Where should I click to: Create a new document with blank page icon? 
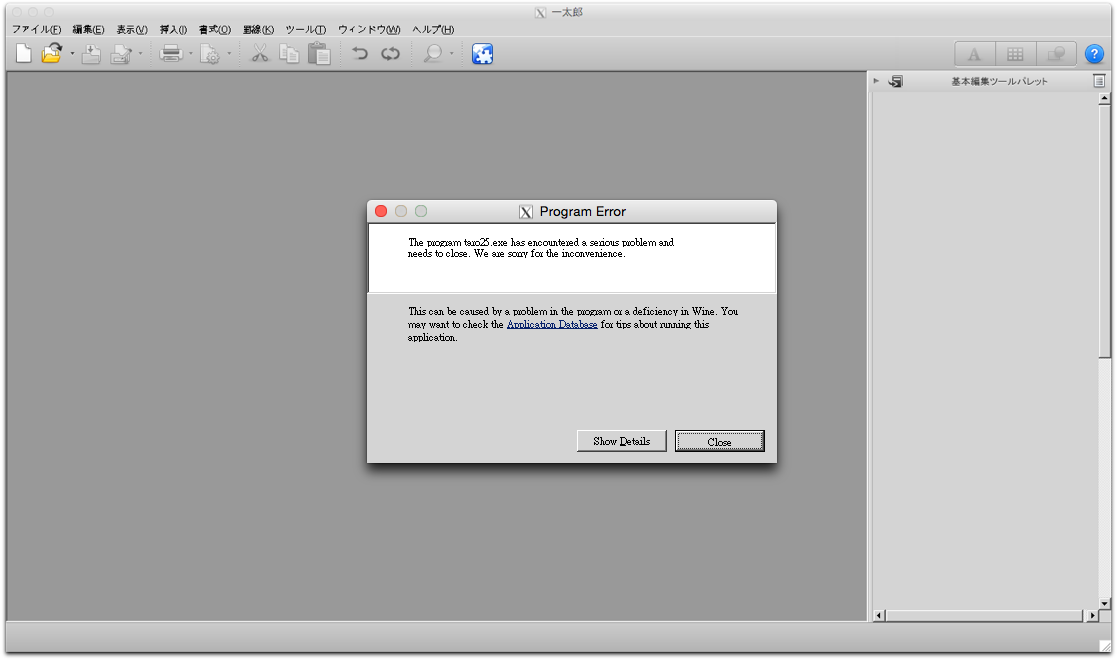pos(24,53)
